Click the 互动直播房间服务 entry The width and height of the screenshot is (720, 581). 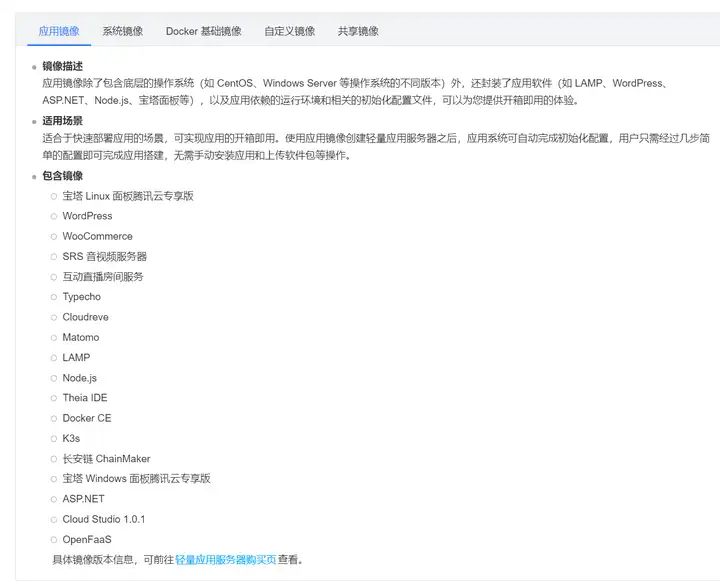pos(103,276)
